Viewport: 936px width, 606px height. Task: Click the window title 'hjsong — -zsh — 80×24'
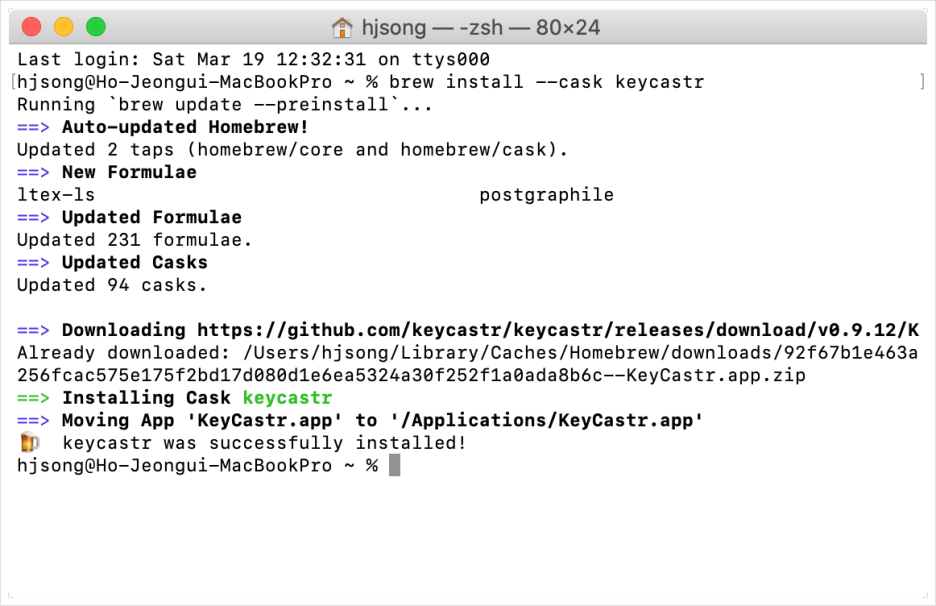(x=481, y=27)
